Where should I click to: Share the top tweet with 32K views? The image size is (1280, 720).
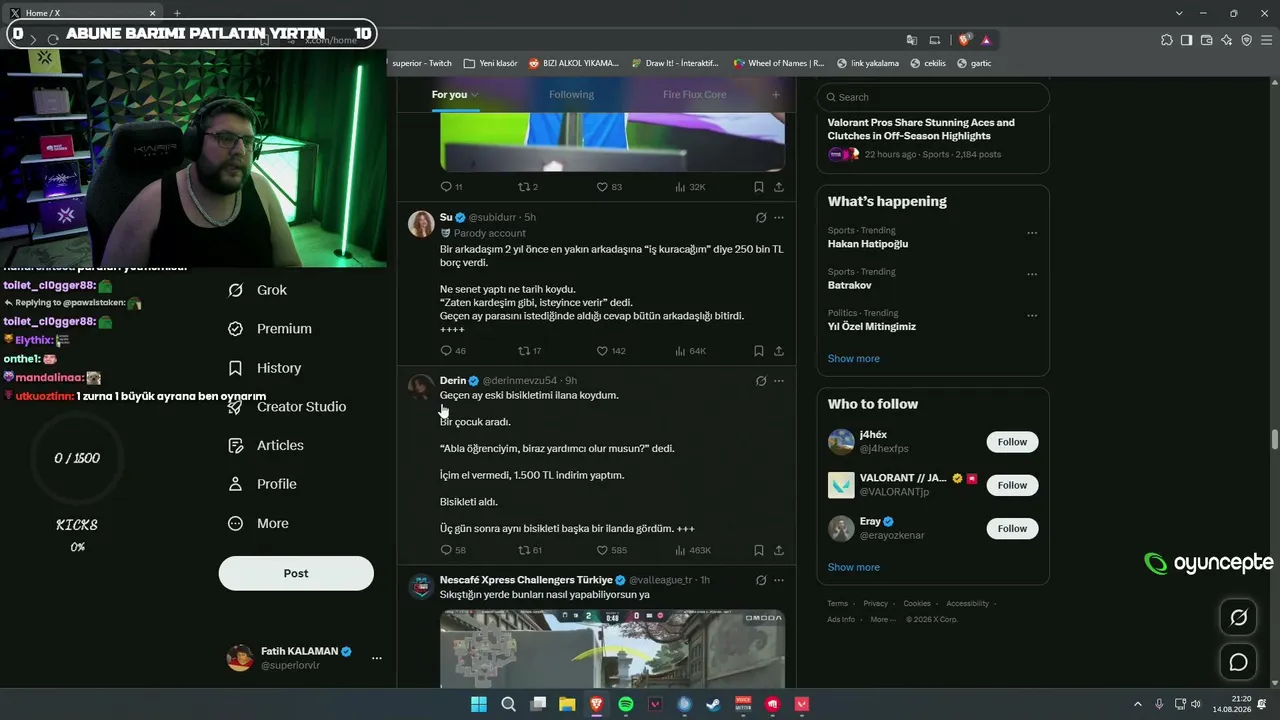[x=778, y=187]
